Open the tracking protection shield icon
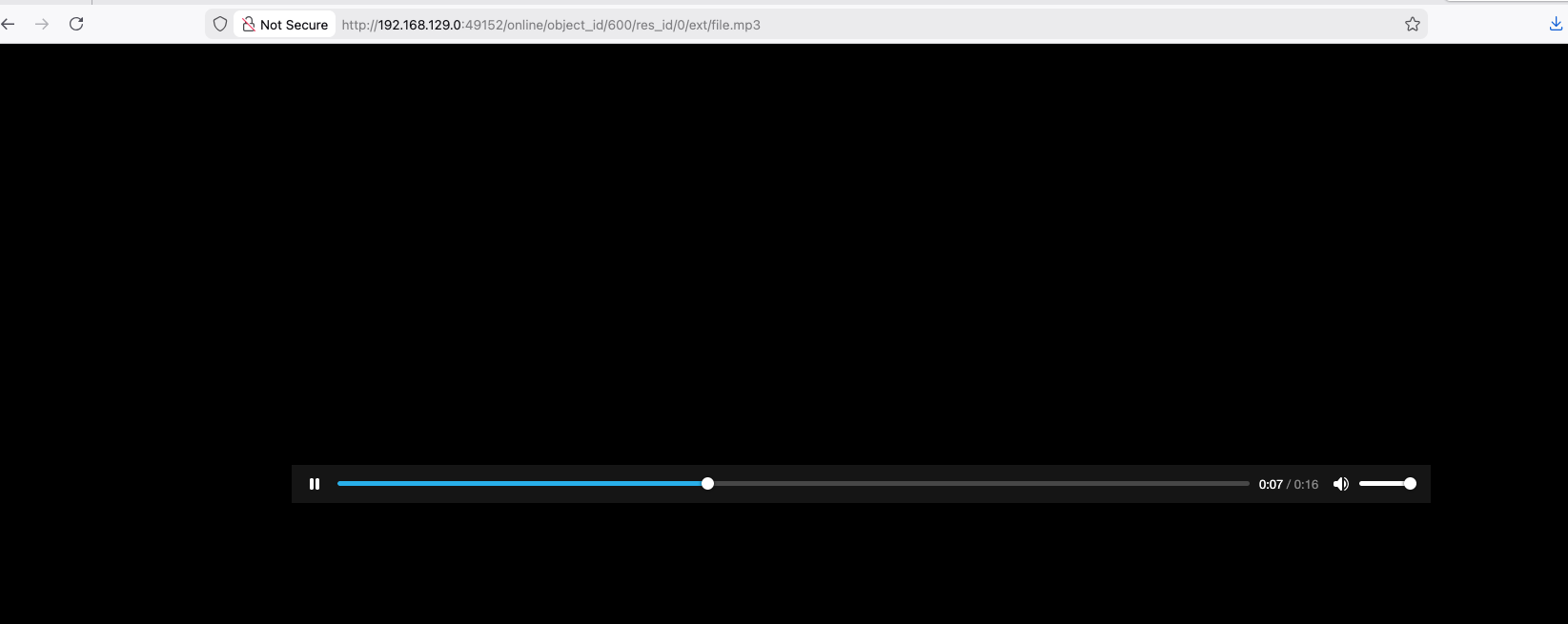Viewport: 1568px width, 624px height. click(220, 25)
